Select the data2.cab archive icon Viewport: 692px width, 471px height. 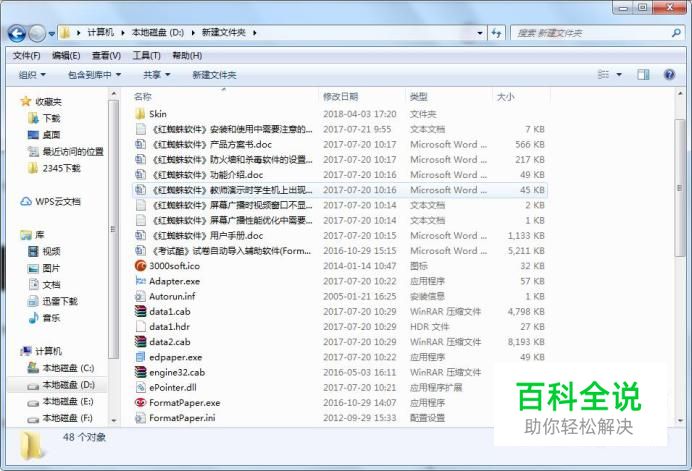140,342
